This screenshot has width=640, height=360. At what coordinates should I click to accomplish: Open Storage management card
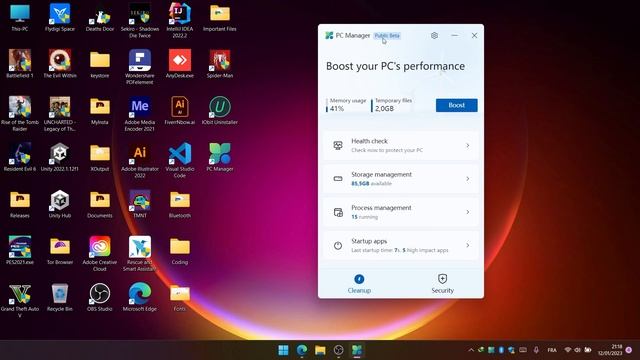click(401, 179)
